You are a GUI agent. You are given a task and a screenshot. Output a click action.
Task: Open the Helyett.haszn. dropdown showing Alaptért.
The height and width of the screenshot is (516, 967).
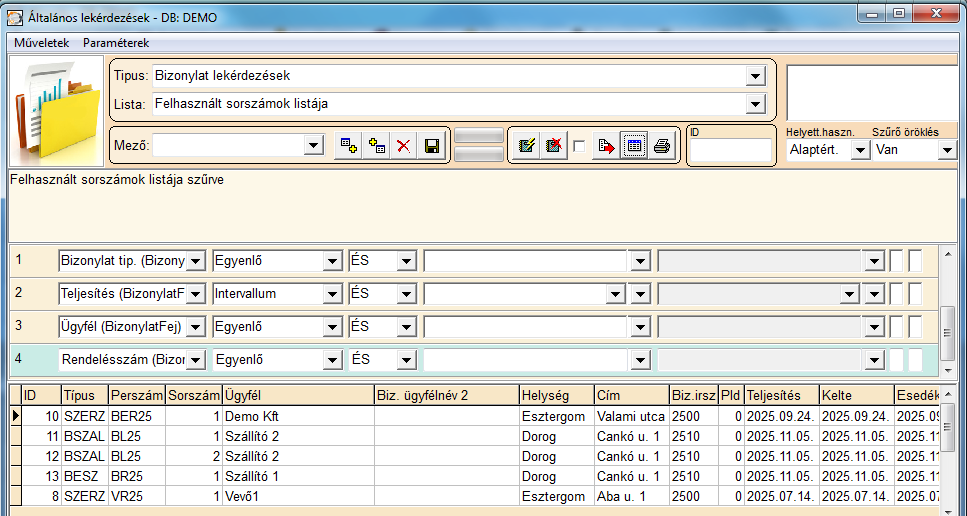(860, 150)
